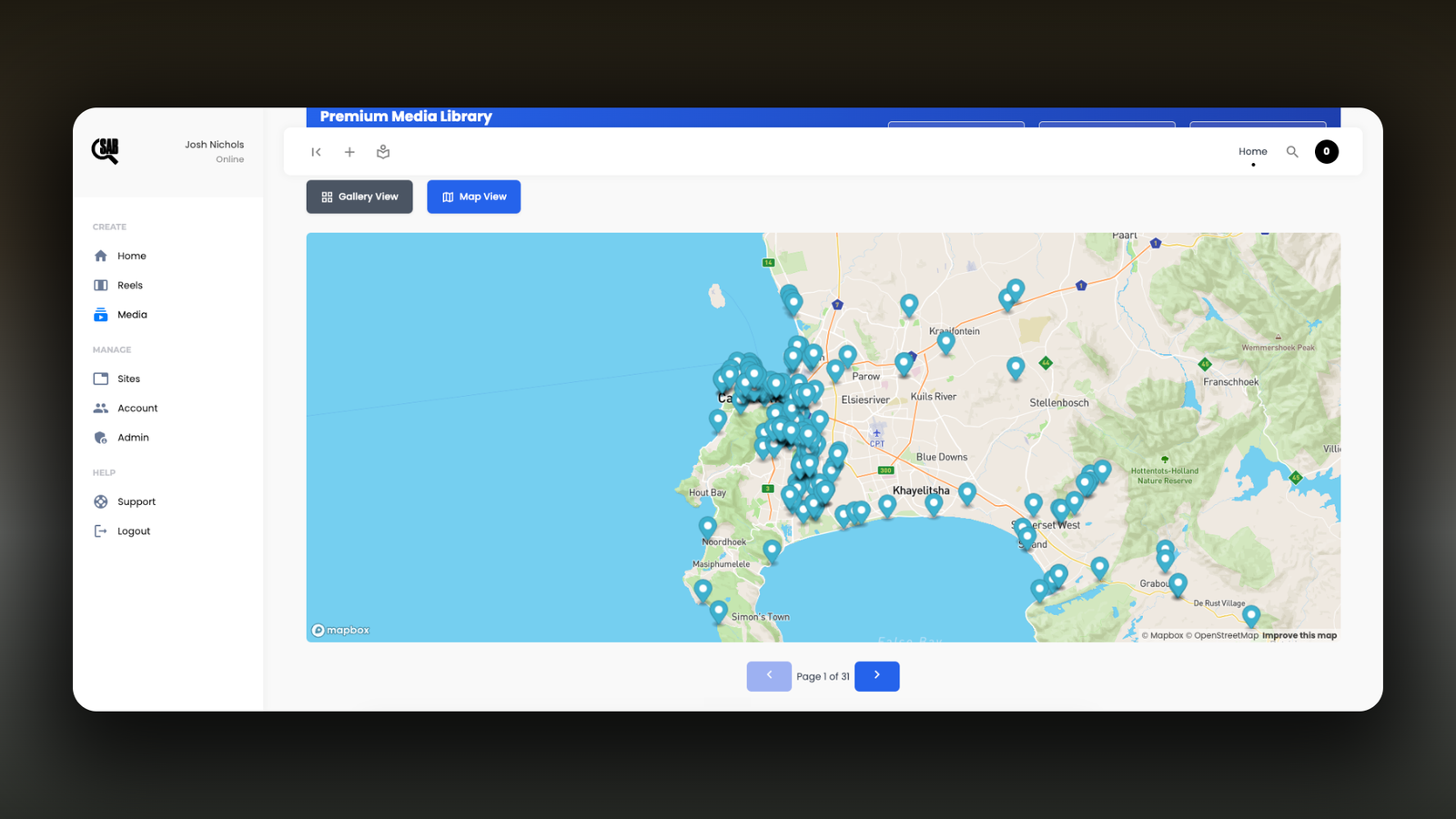Viewport: 1456px width, 819px height.
Task: Open the Media section
Action: pyautogui.click(x=132, y=315)
